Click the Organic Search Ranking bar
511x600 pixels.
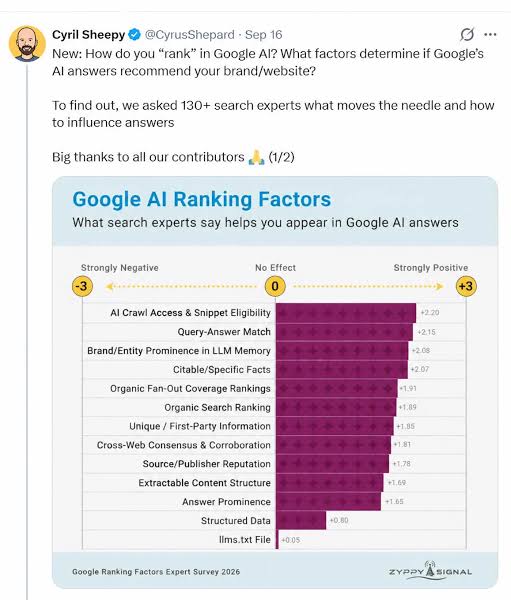tap(336, 407)
